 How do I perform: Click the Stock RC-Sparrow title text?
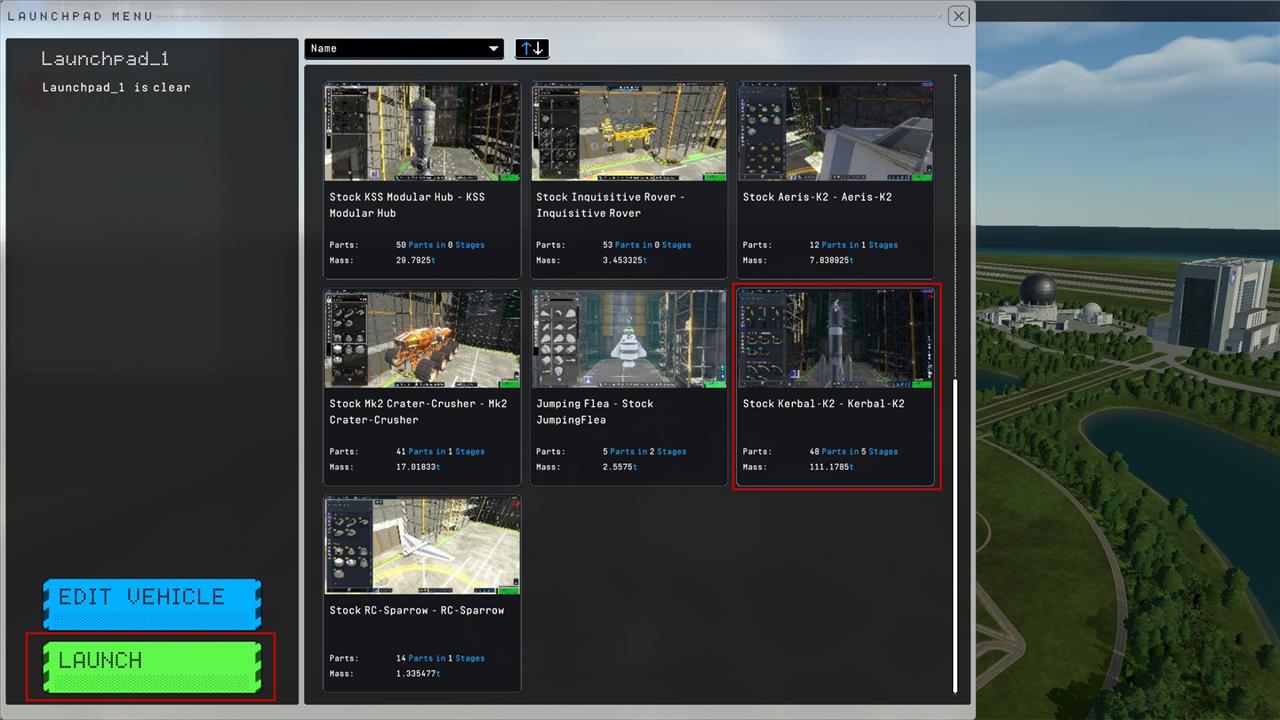(417, 610)
